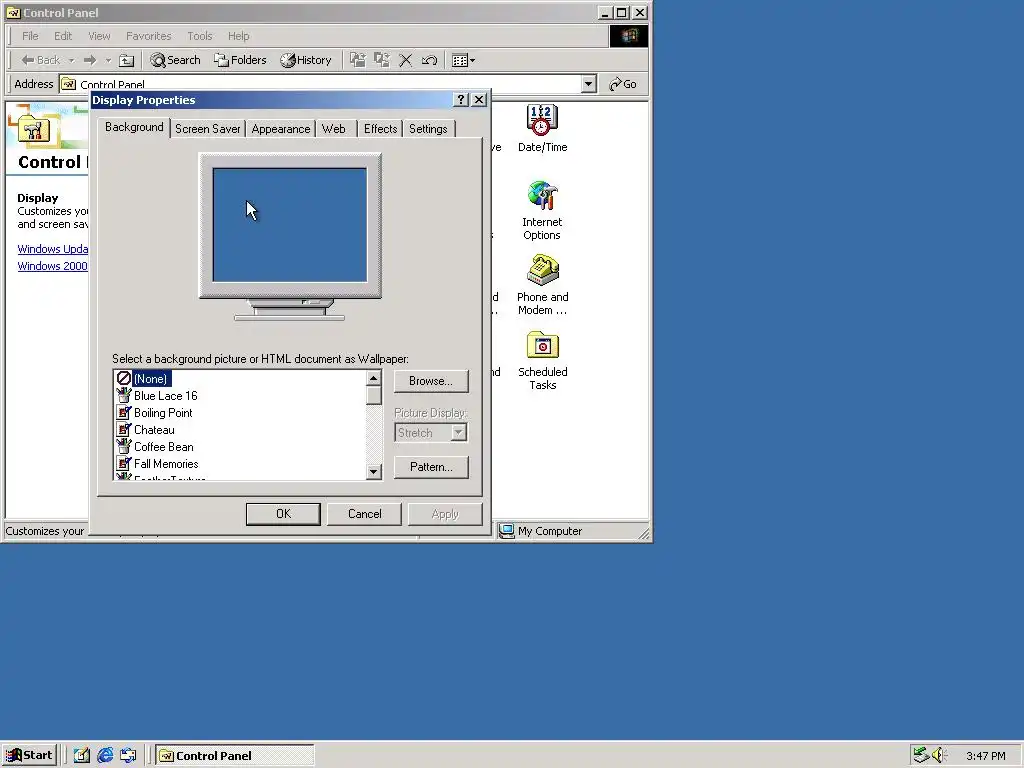
Task: Select Blue Lace 16 wallpaper
Action: tap(165, 396)
